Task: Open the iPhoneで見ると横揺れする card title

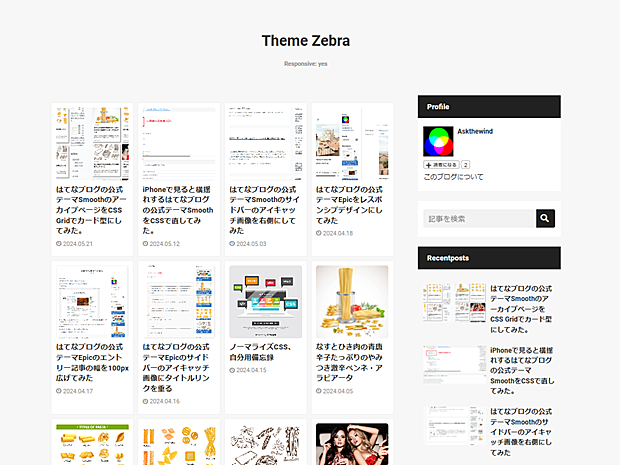Action: tap(178, 210)
